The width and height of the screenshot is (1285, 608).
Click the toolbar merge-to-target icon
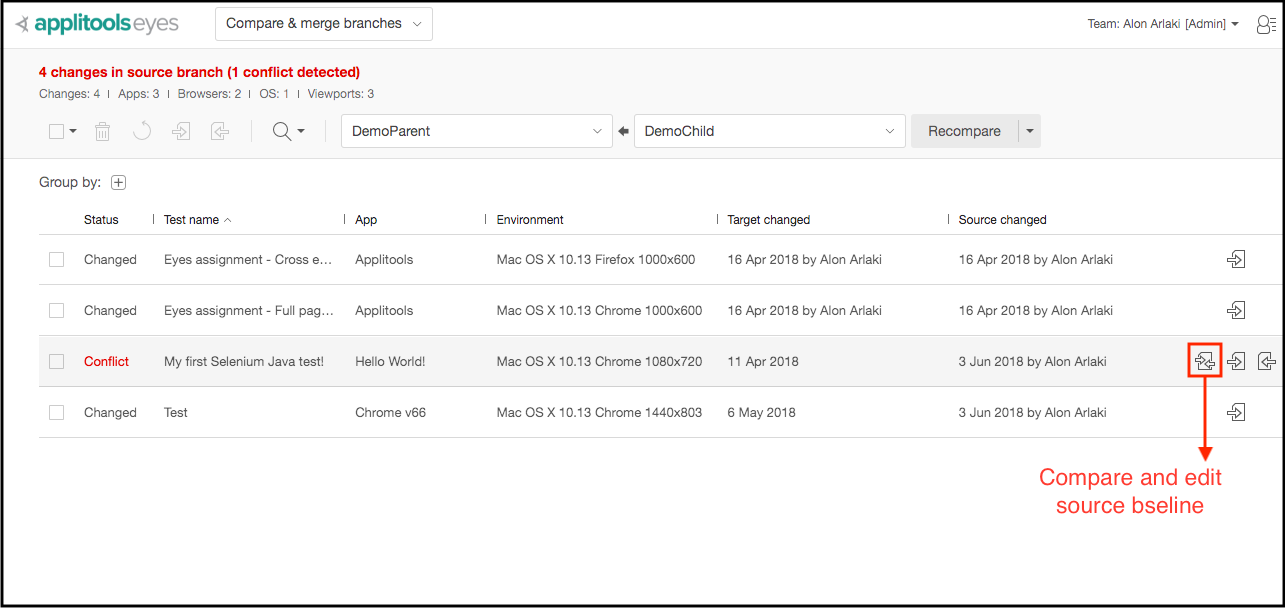181,131
